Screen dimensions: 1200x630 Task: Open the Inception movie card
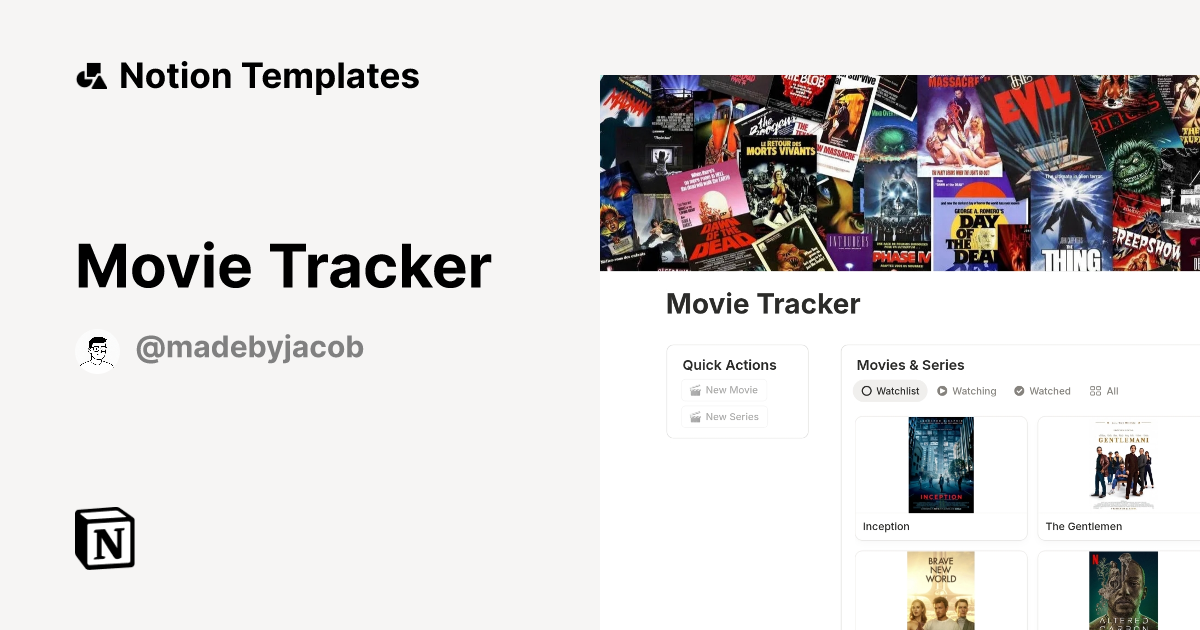[941, 478]
